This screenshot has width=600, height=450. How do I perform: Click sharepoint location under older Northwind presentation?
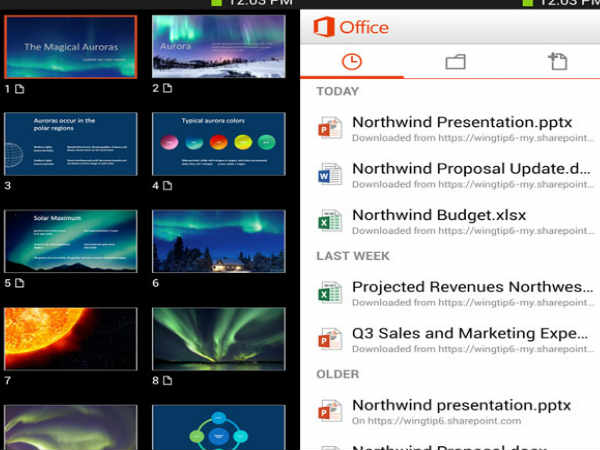coord(436,421)
